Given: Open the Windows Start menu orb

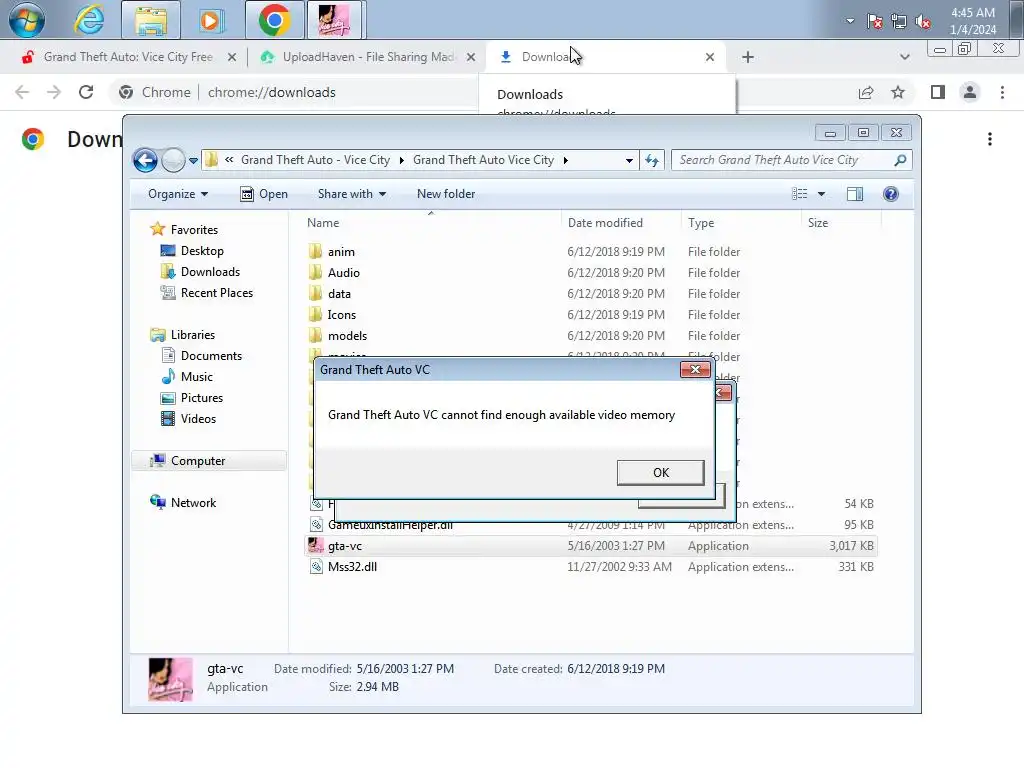Looking at the screenshot, I should coord(27,20).
